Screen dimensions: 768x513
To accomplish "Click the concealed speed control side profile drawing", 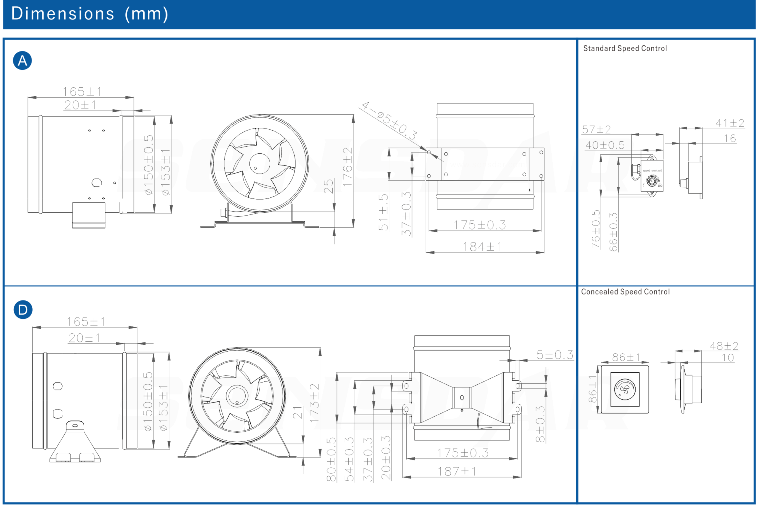I will (x=690, y=388).
